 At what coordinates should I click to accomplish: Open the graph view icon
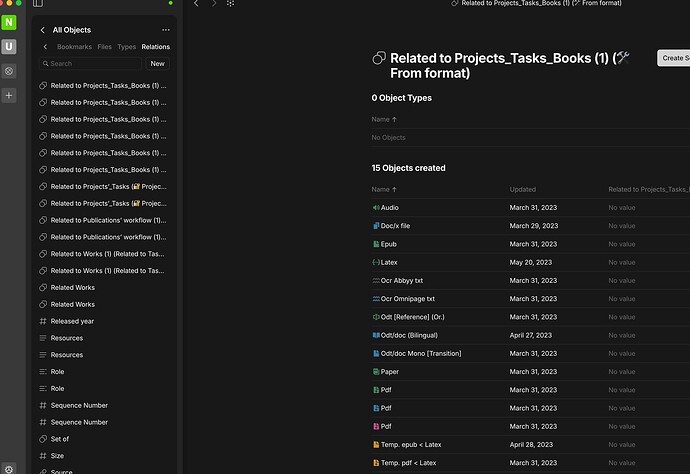(x=230, y=4)
